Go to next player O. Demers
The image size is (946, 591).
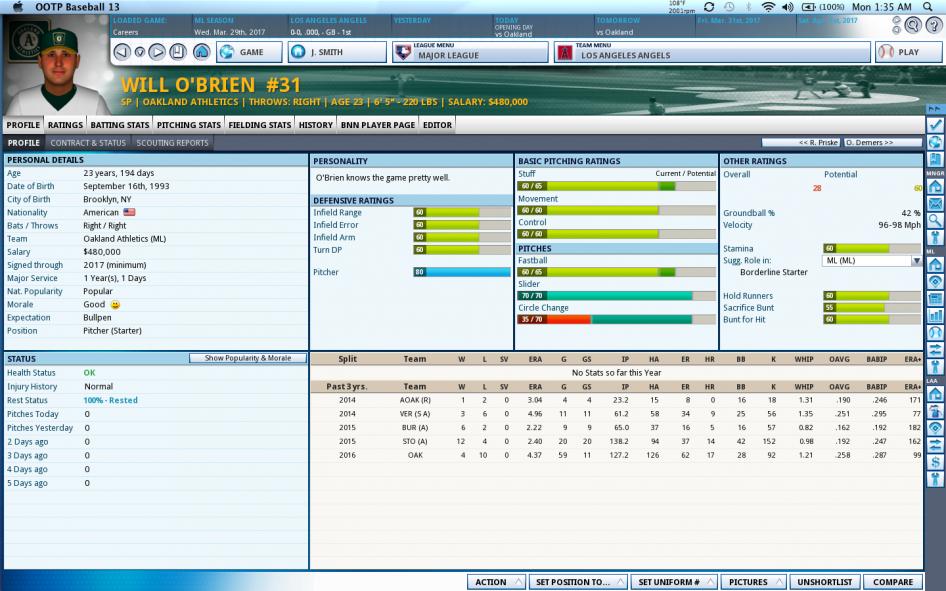[x=881, y=142]
